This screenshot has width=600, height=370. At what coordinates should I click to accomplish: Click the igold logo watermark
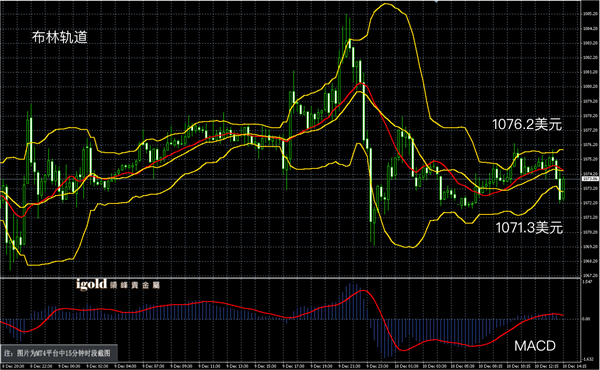coord(91,284)
